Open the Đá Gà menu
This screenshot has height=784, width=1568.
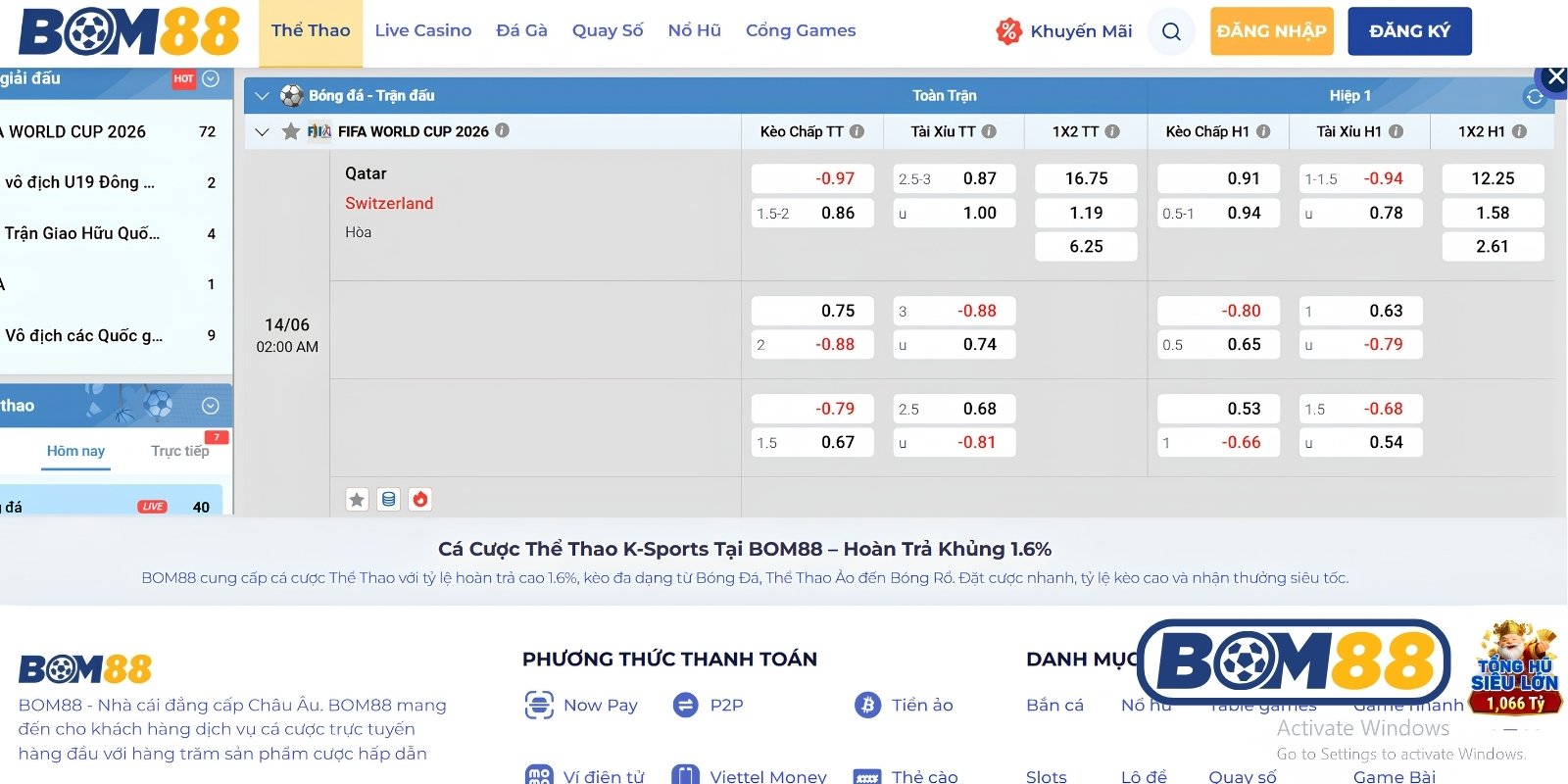tap(521, 31)
